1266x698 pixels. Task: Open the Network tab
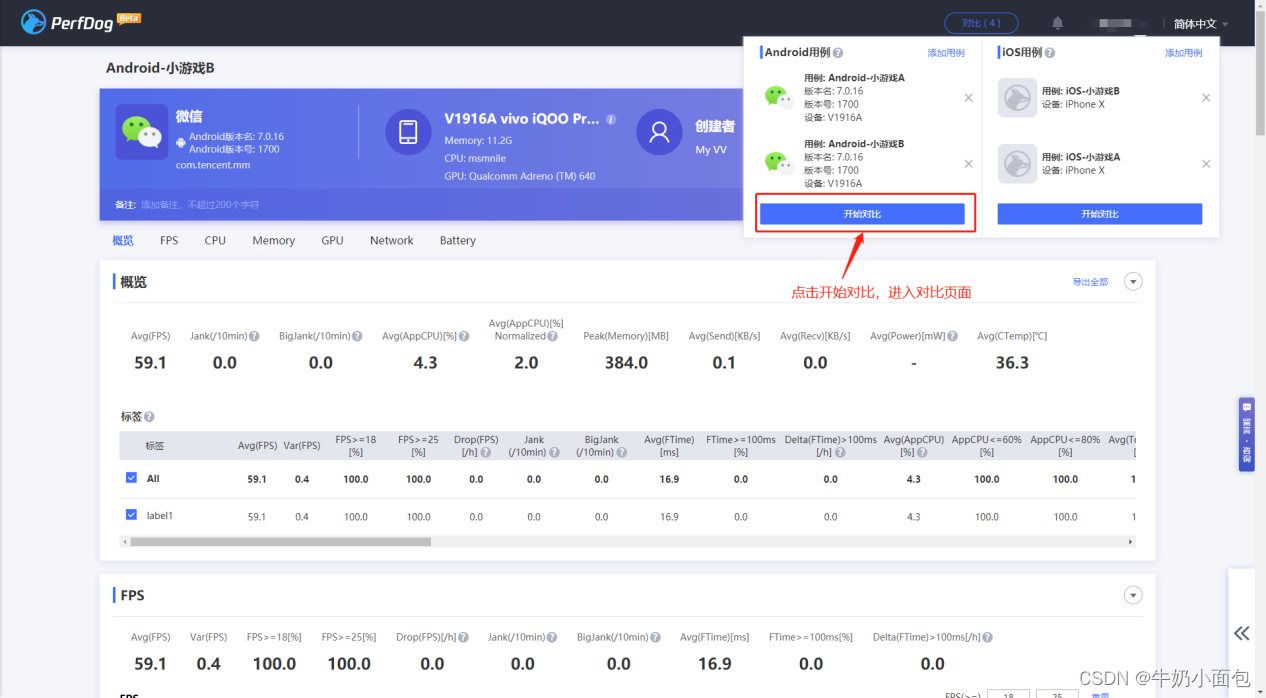[x=391, y=240]
